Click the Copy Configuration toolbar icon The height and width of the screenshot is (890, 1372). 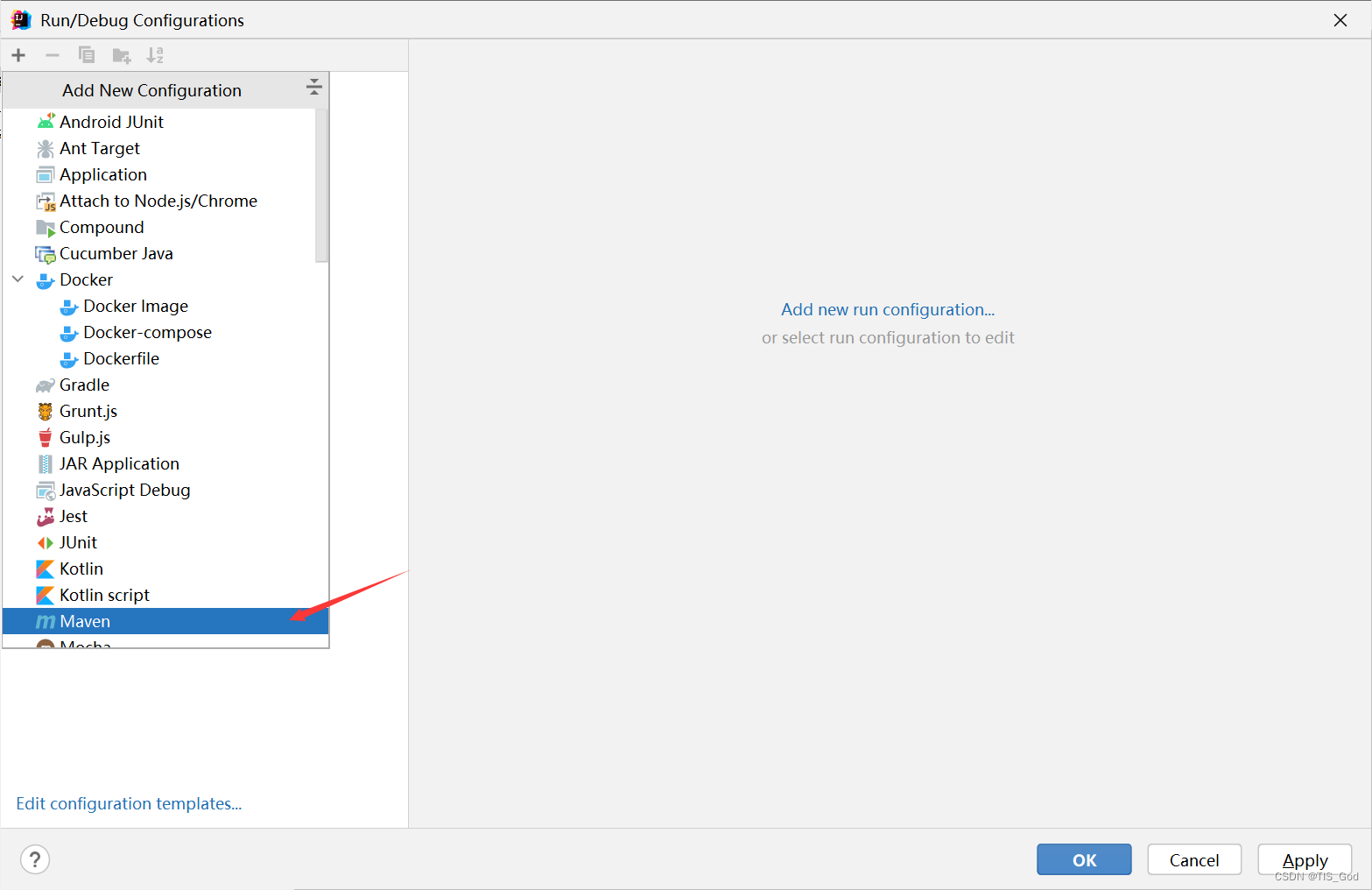coord(87,55)
